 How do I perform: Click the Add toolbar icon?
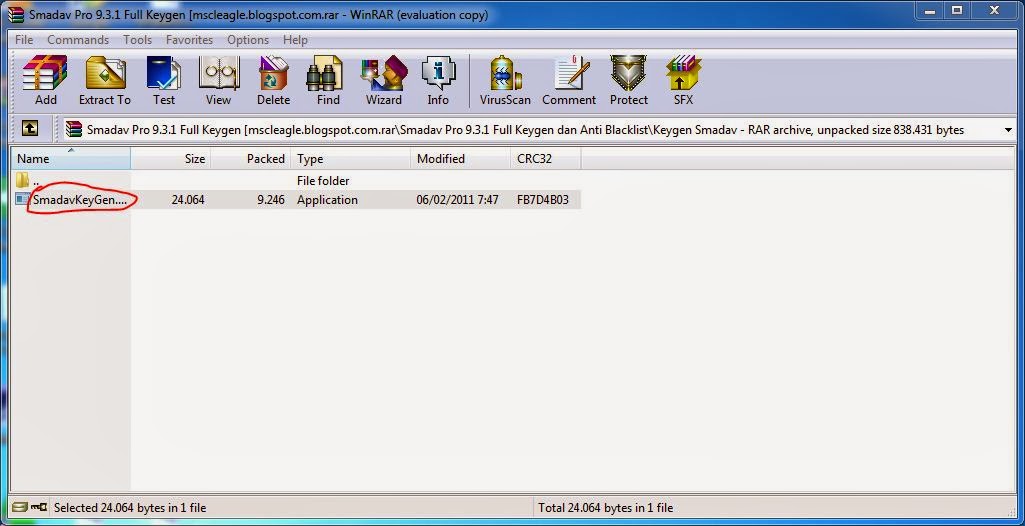45,81
